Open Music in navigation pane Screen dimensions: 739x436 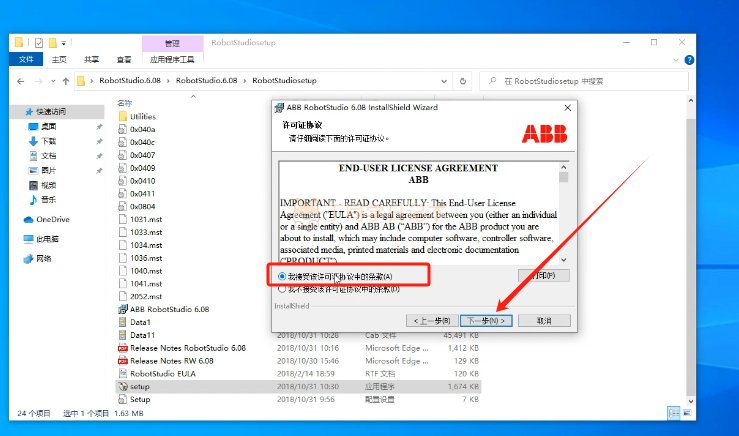49,200
